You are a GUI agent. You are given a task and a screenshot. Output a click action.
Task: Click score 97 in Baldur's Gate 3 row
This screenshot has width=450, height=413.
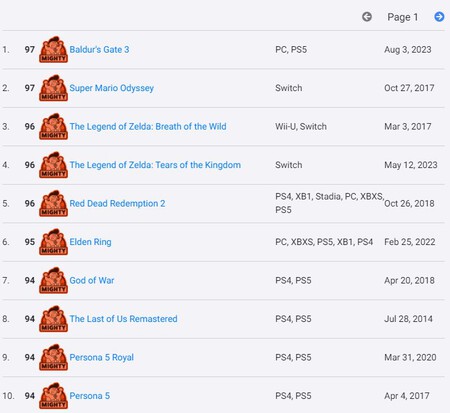30,49
